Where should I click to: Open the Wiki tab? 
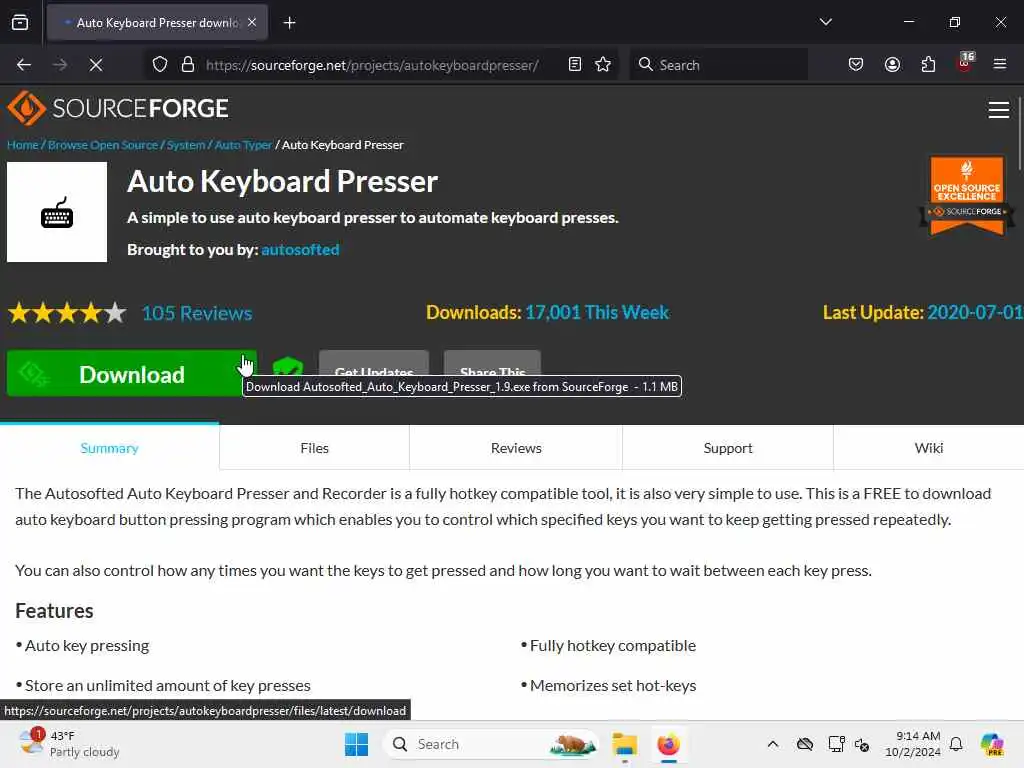tap(928, 448)
